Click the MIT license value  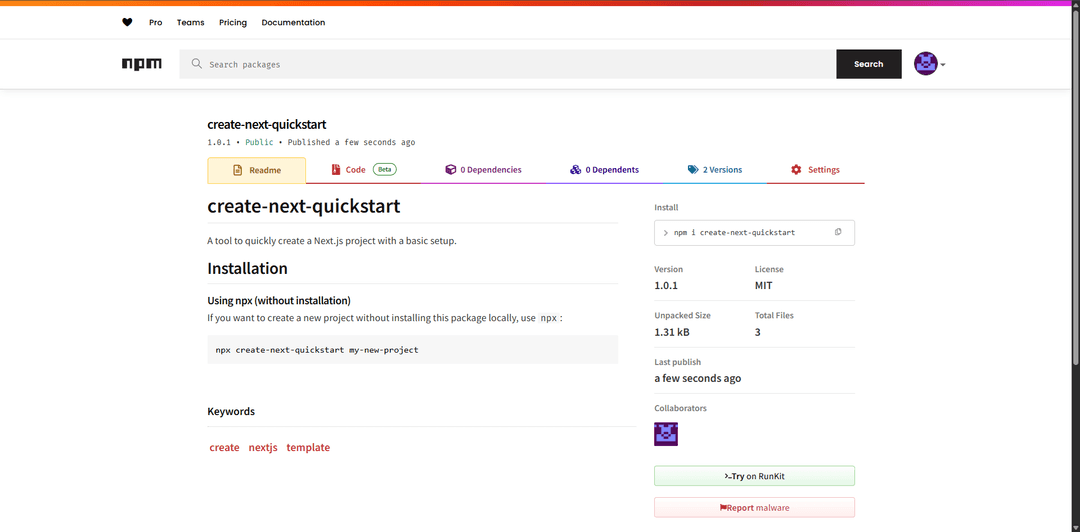(764, 285)
